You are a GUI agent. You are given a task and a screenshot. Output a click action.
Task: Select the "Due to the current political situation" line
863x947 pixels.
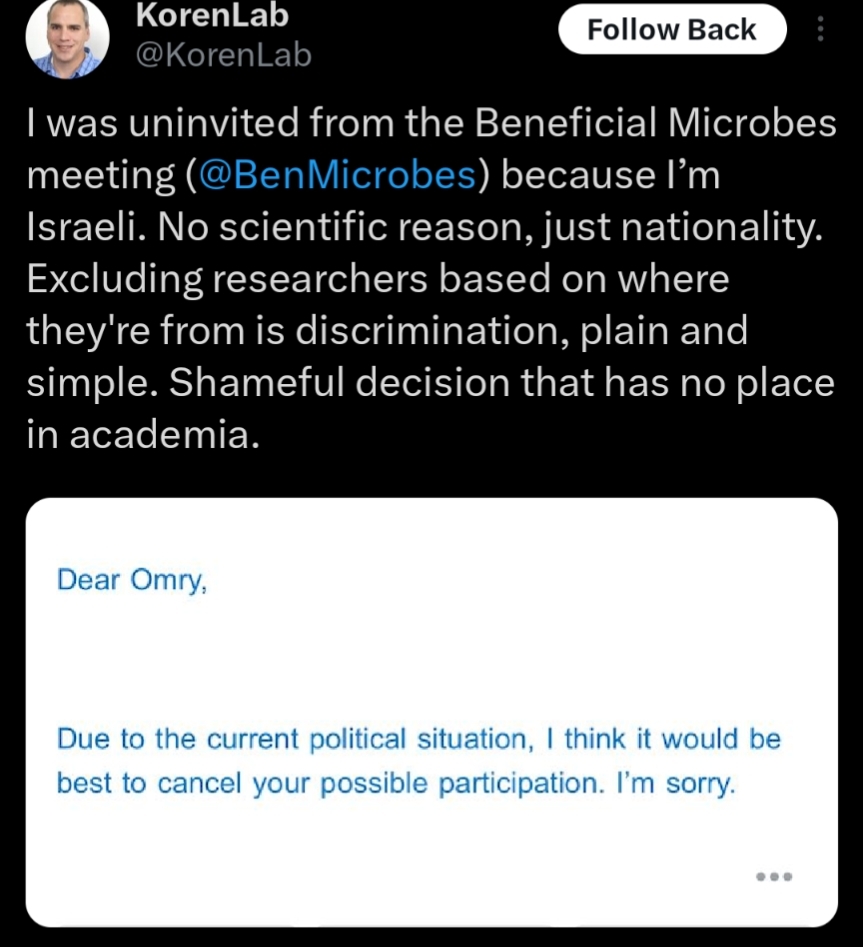[290, 740]
